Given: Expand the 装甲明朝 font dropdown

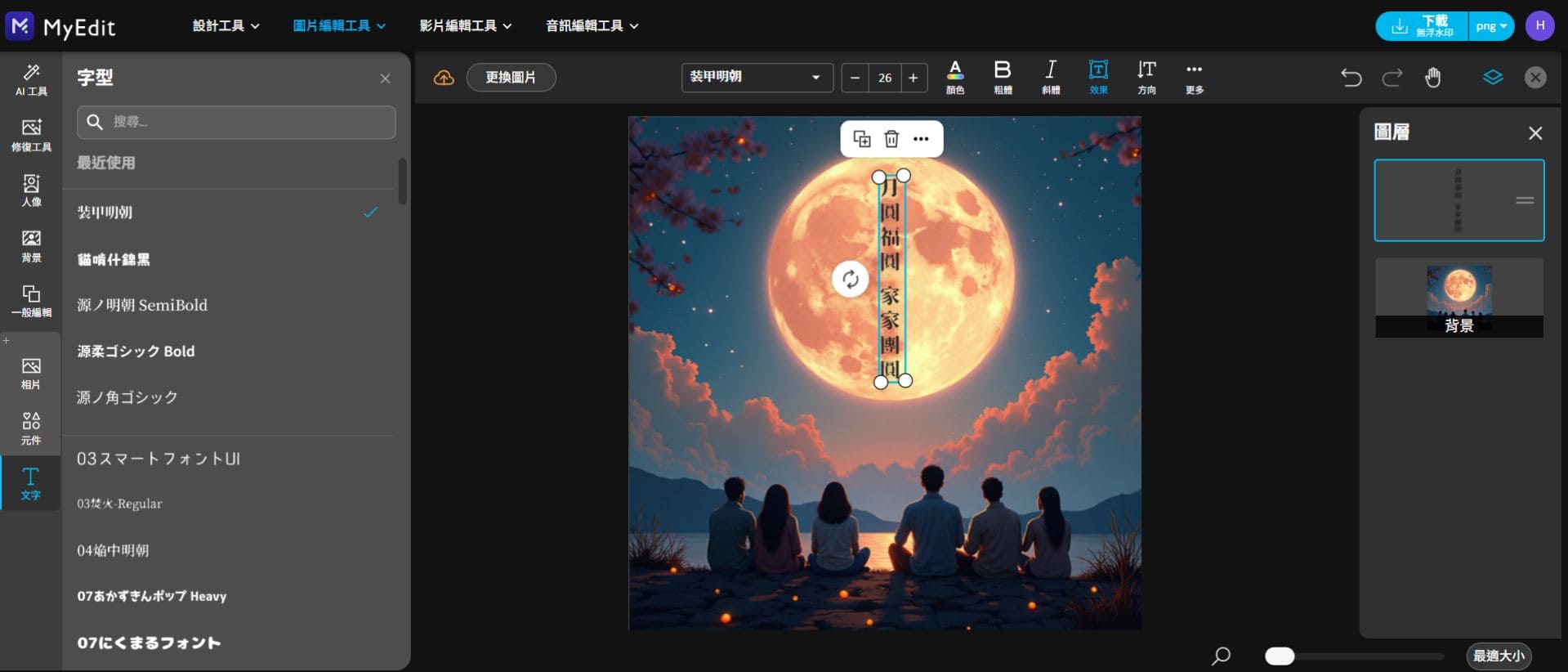Looking at the screenshot, I should (x=757, y=78).
